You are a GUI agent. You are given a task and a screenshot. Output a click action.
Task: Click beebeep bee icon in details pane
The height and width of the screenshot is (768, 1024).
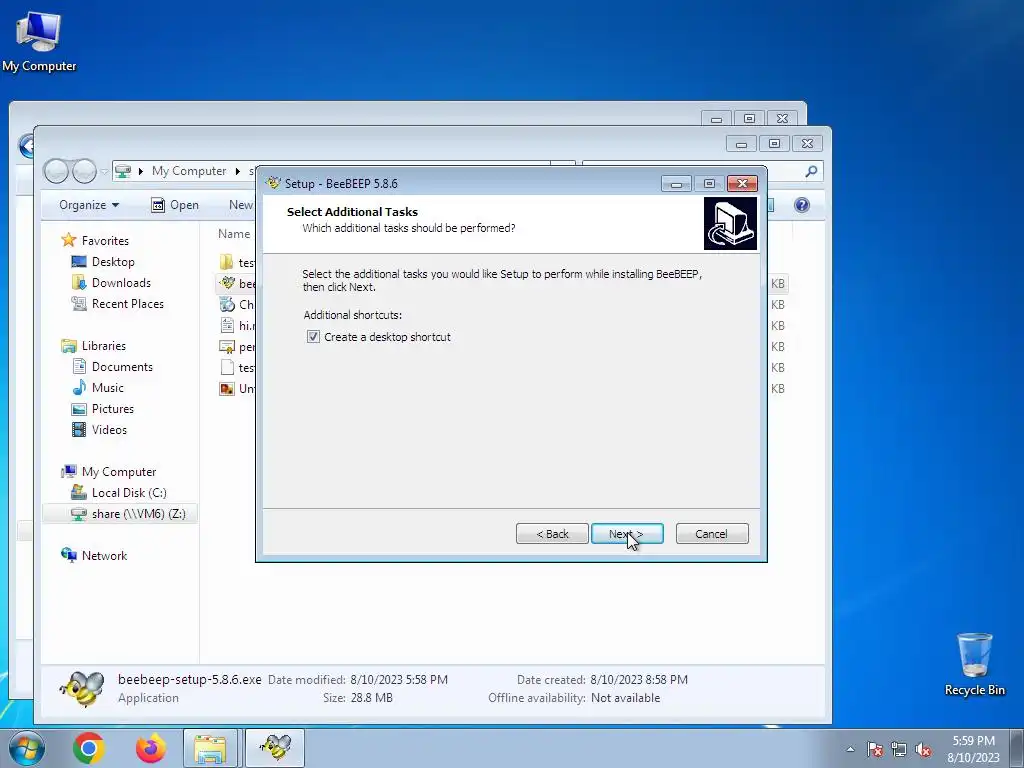tap(82, 688)
